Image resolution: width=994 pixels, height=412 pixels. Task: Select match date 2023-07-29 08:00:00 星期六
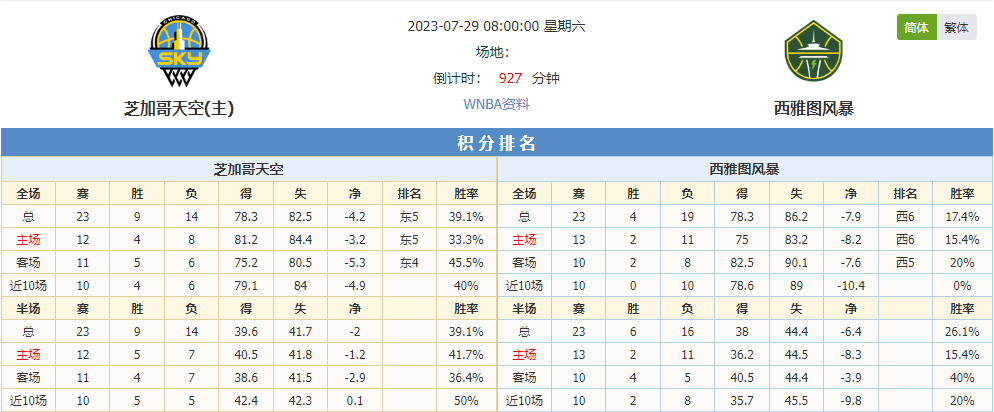(496, 27)
